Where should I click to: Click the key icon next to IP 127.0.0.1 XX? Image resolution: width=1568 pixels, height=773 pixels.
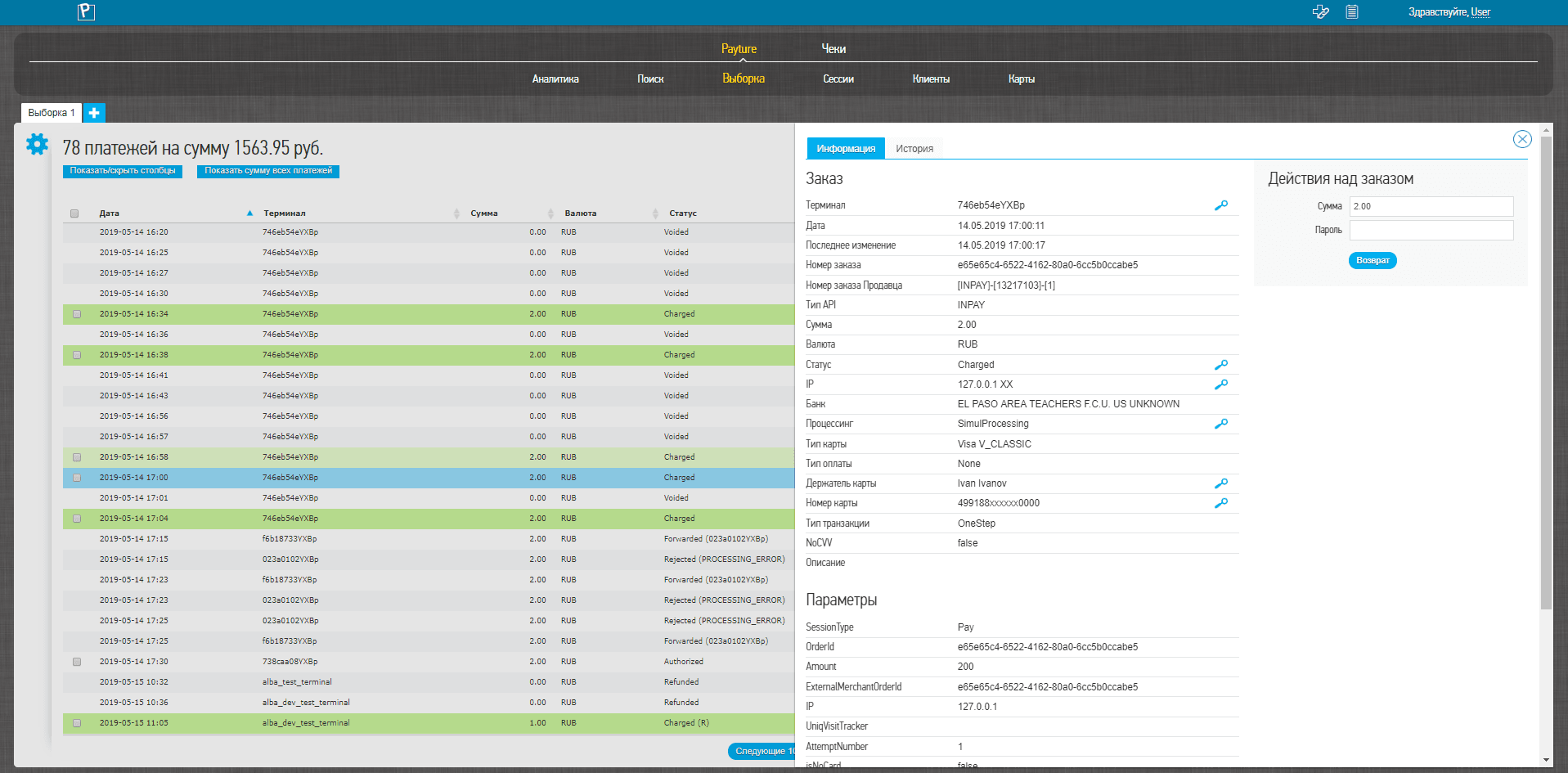click(1221, 384)
